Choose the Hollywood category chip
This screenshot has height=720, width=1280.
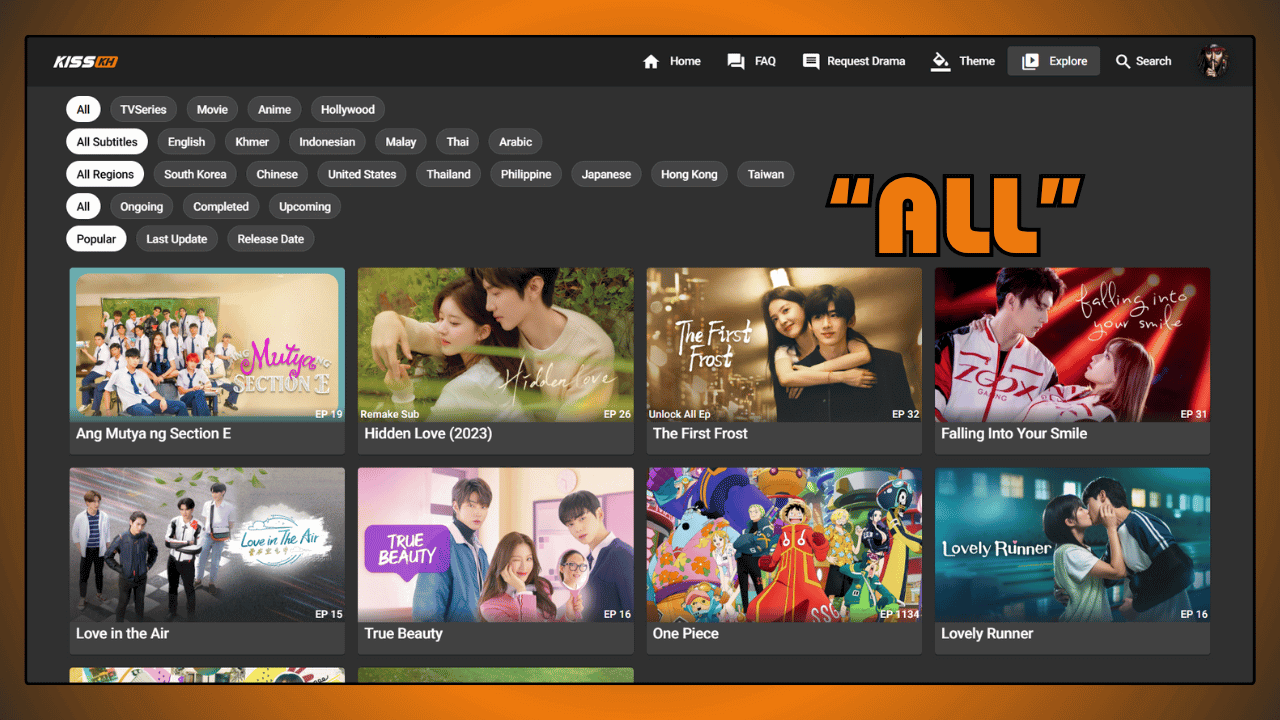pyautogui.click(x=348, y=110)
